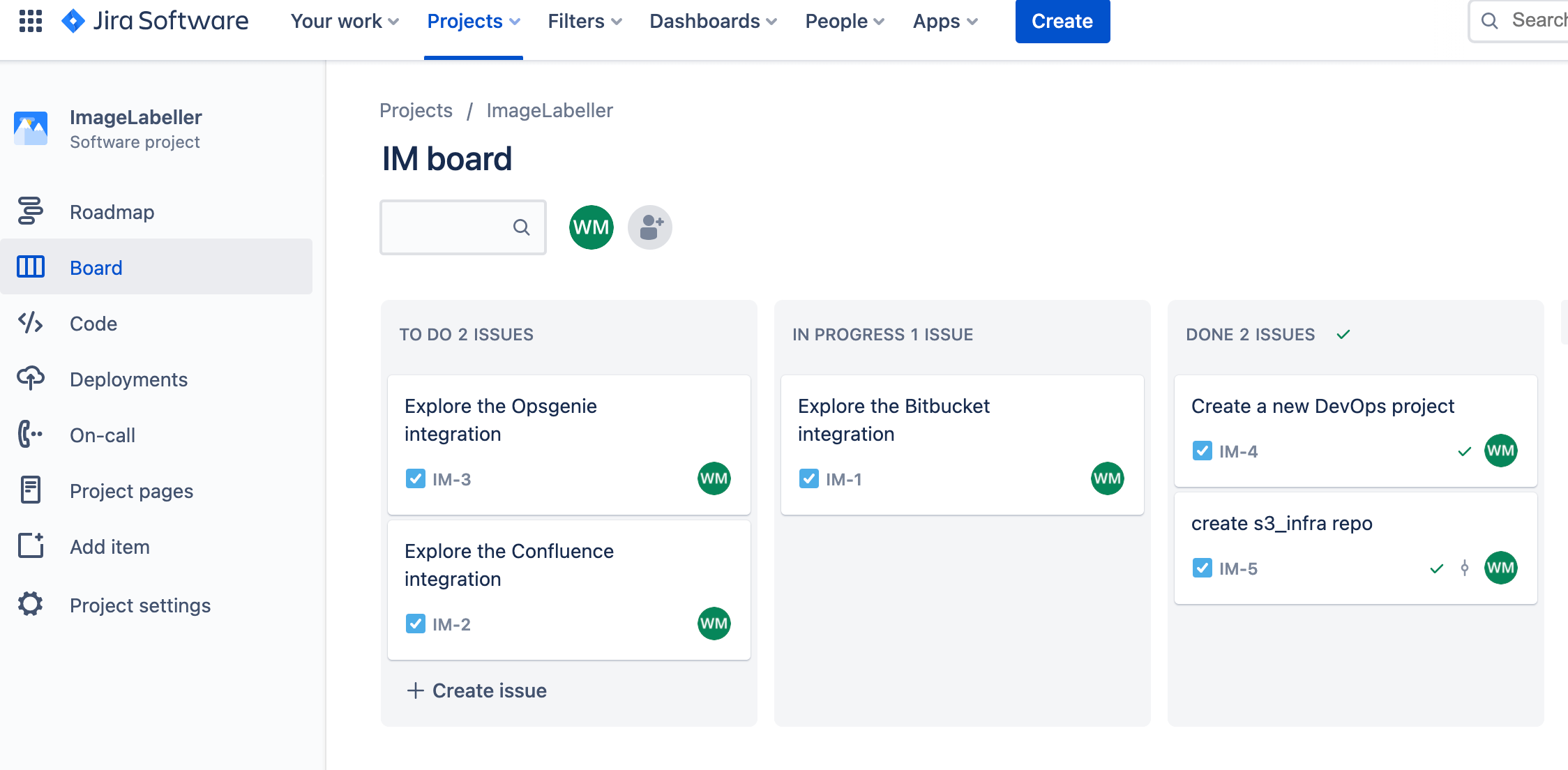Click the Board navigation icon
This screenshot has width=1568, height=770.
[x=31, y=267]
